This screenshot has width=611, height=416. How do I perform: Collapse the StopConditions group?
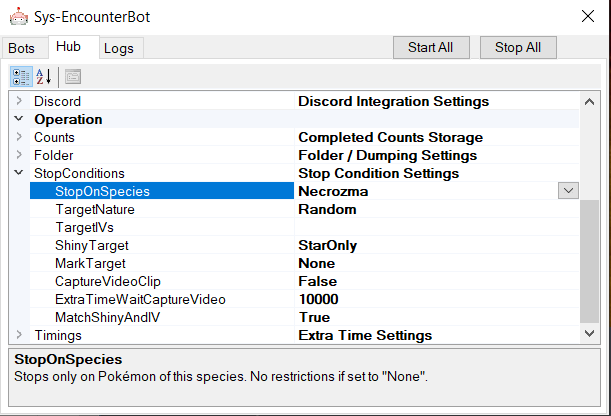click(18, 173)
